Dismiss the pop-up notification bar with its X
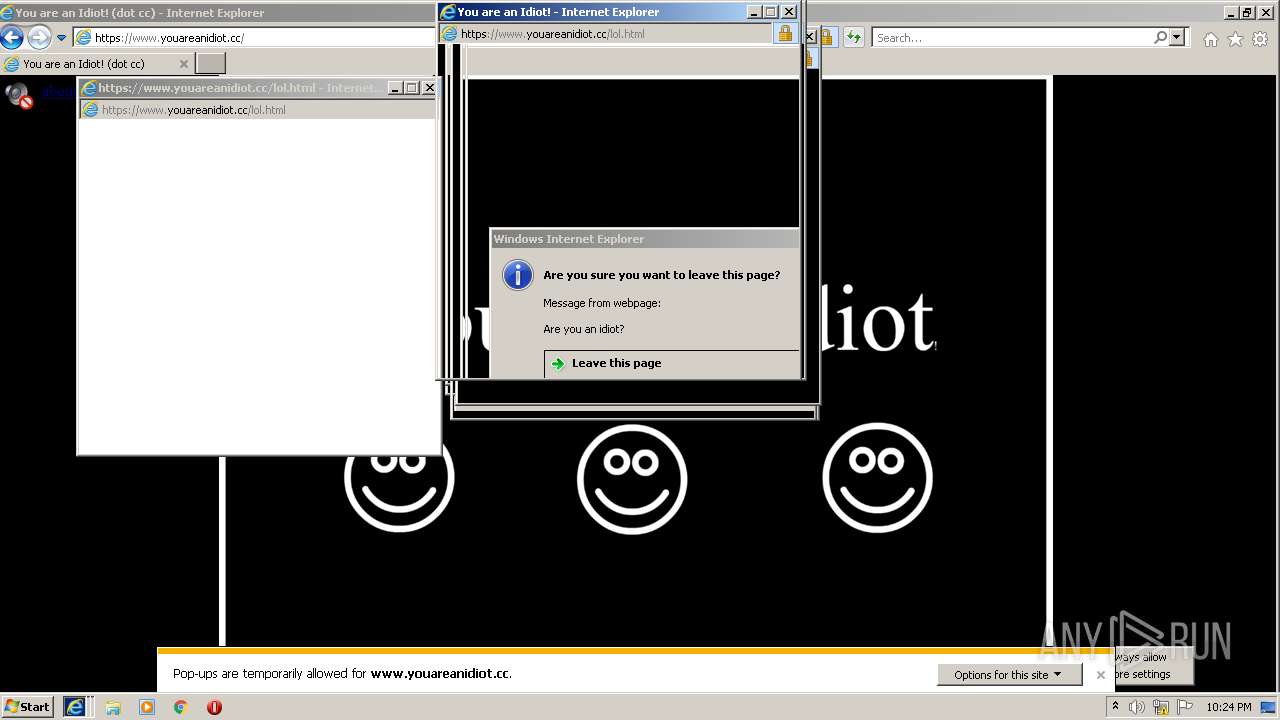 click(x=1101, y=675)
